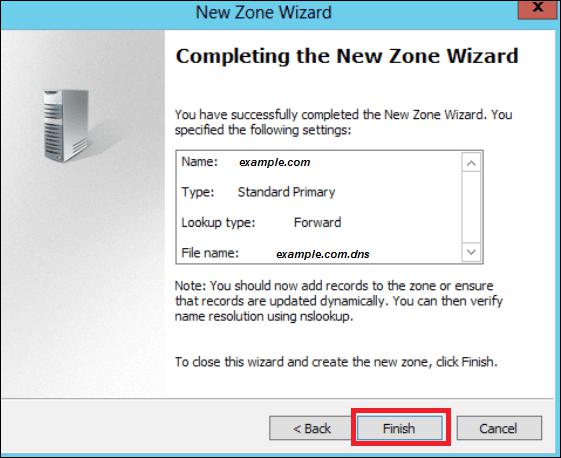This screenshot has width=561, height=458.
Task: Select the Name label in settings list
Action: (200, 162)
